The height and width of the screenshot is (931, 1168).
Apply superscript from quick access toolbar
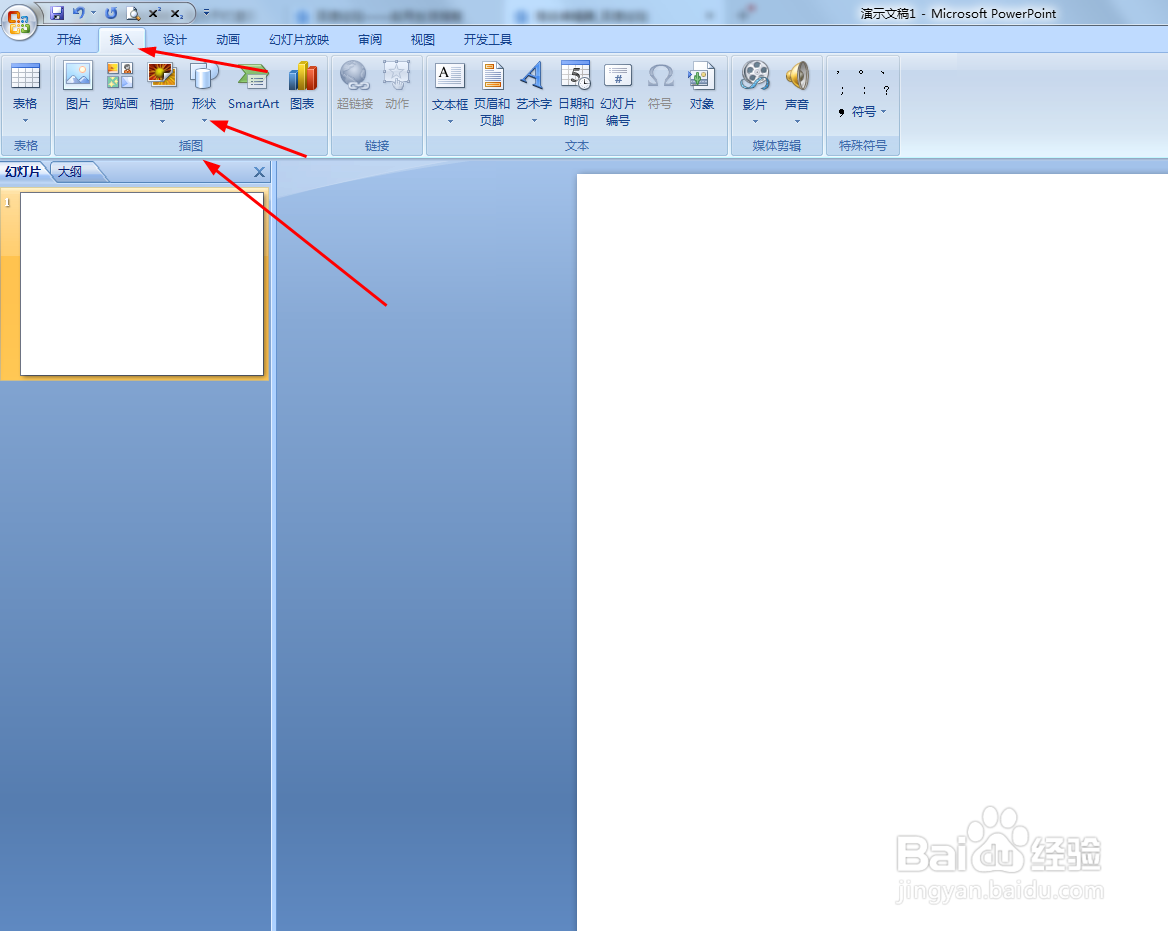155,13
